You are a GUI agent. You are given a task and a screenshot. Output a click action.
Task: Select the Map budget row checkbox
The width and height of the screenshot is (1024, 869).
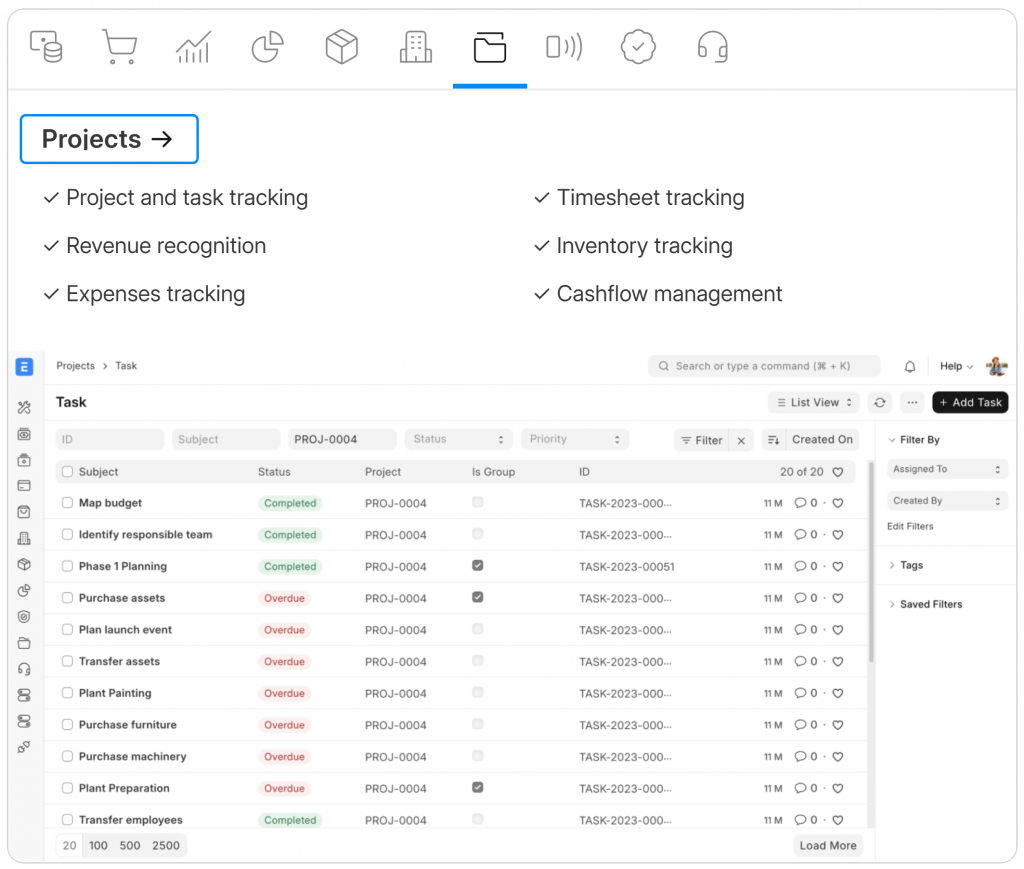[68, 503]
